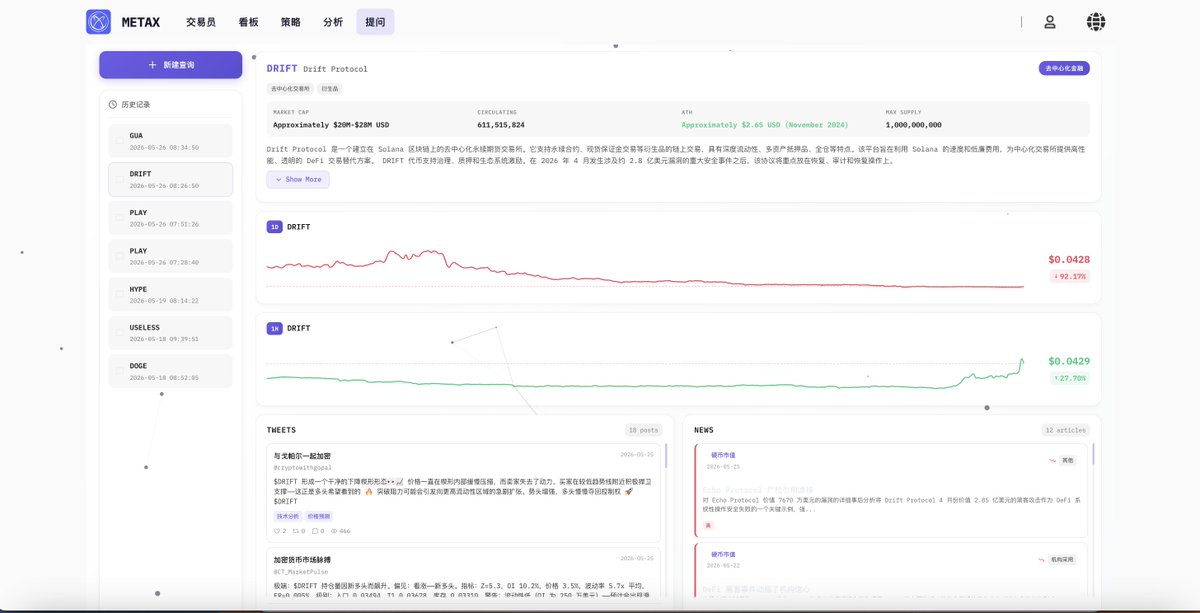The height and width of the screenshot is (613, 1200).
Task: Click the 历史记录 header label
Action: (x=136, y=104)
